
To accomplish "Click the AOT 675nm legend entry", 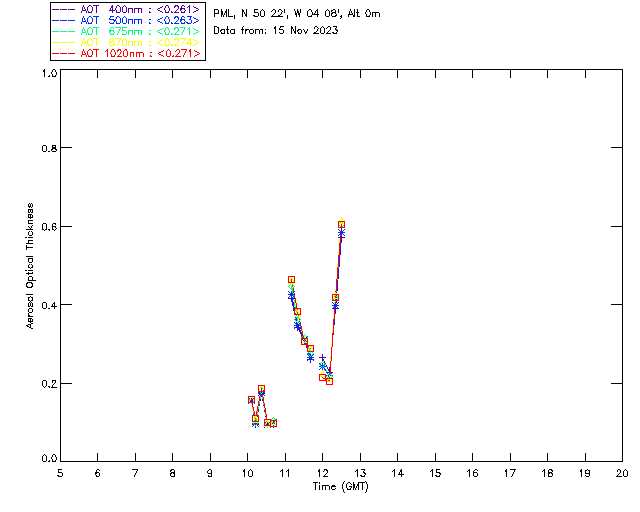I will click(126, 31).
